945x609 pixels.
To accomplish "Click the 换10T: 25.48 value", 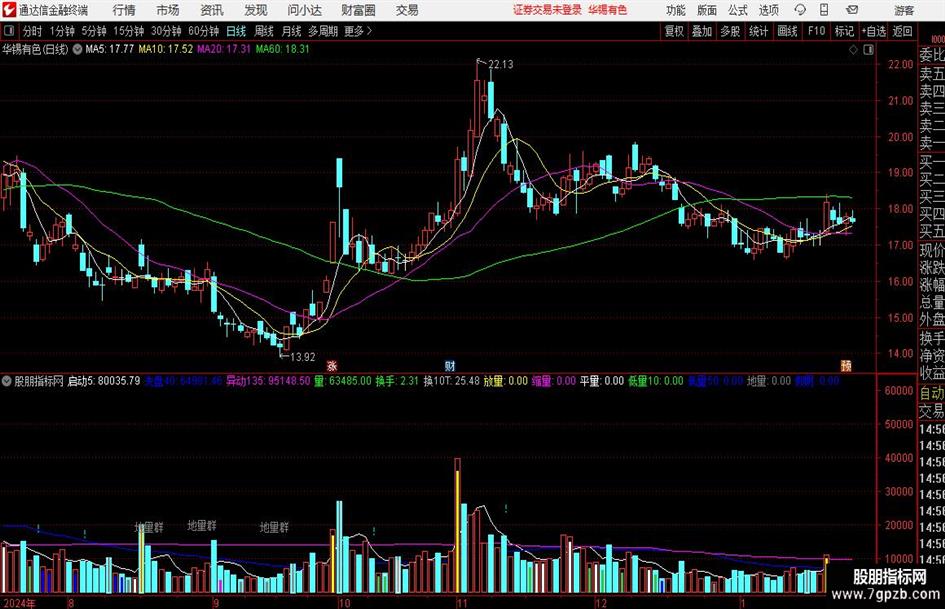I will (x=451, y=381).
